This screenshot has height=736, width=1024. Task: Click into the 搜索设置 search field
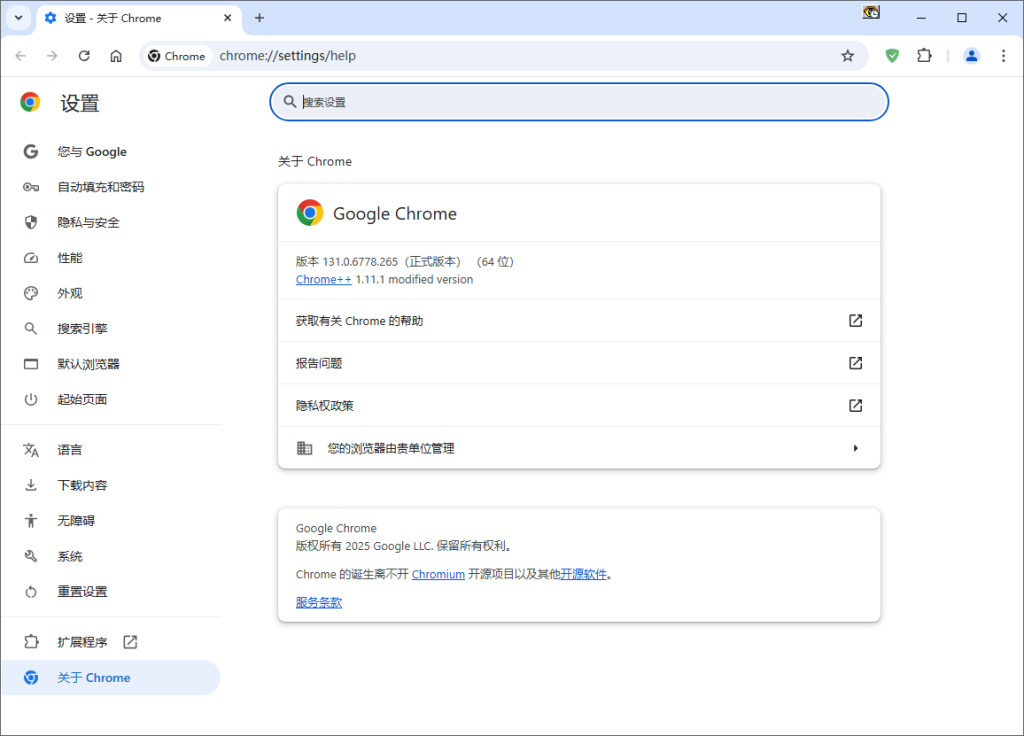pyautogui.click(x=579, y=102)
